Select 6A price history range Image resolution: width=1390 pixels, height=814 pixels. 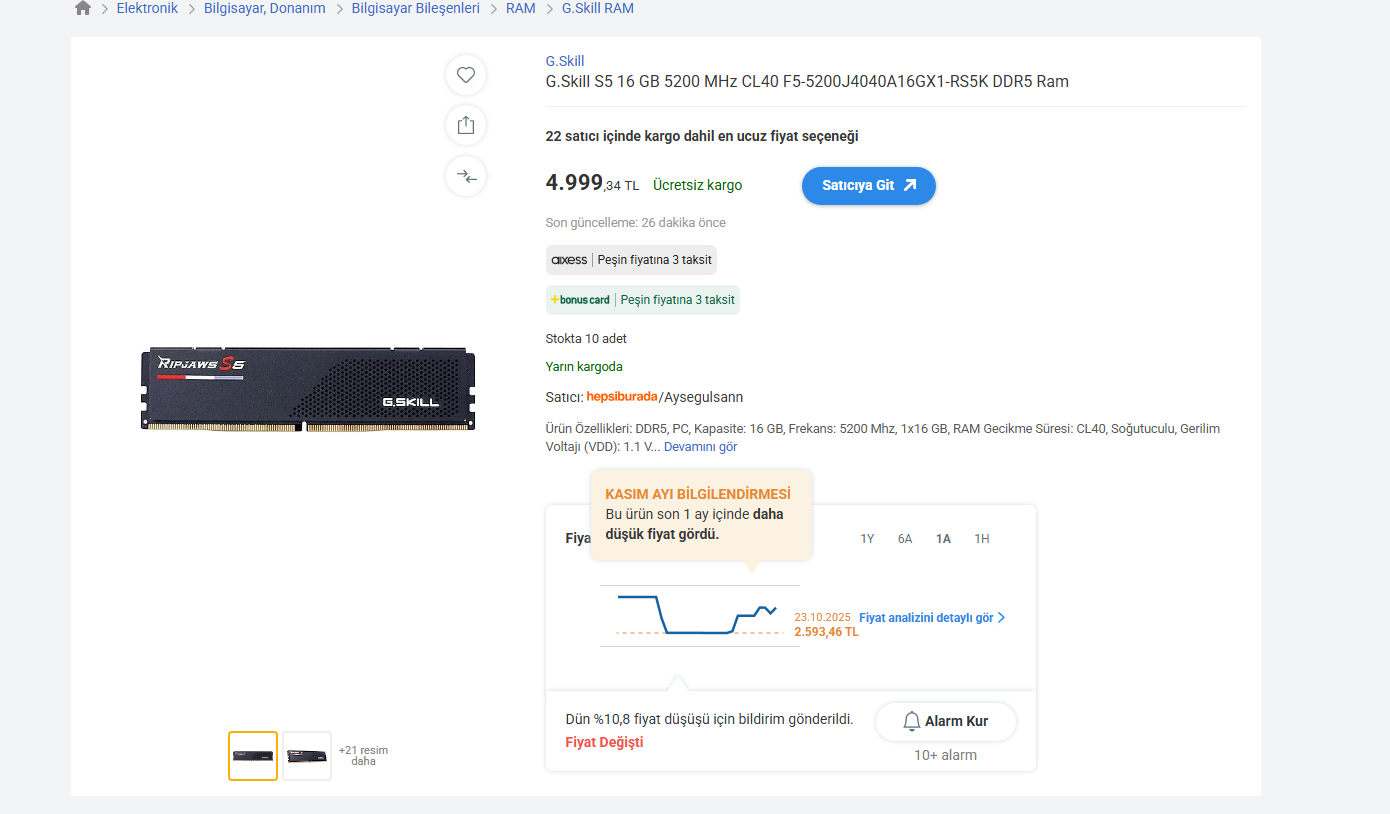[905, 539]
